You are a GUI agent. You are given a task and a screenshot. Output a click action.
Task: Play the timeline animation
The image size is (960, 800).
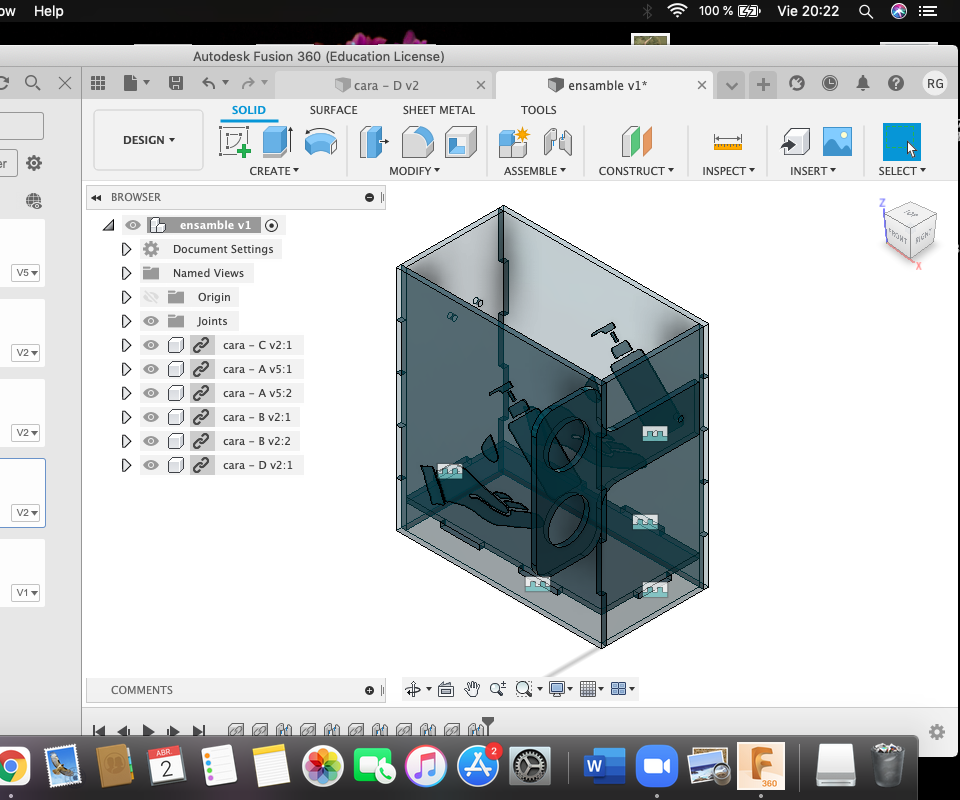click(148, 730)
